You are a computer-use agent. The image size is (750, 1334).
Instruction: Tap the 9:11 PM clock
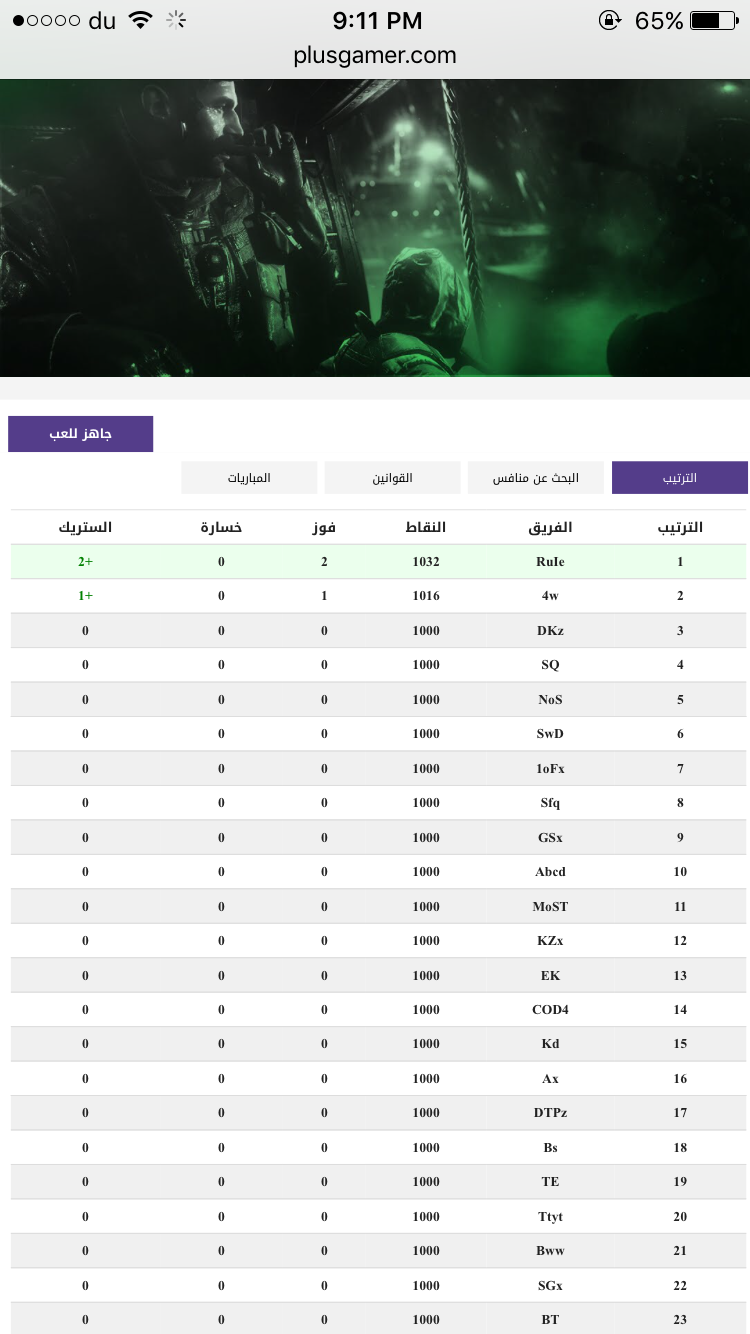377,20
